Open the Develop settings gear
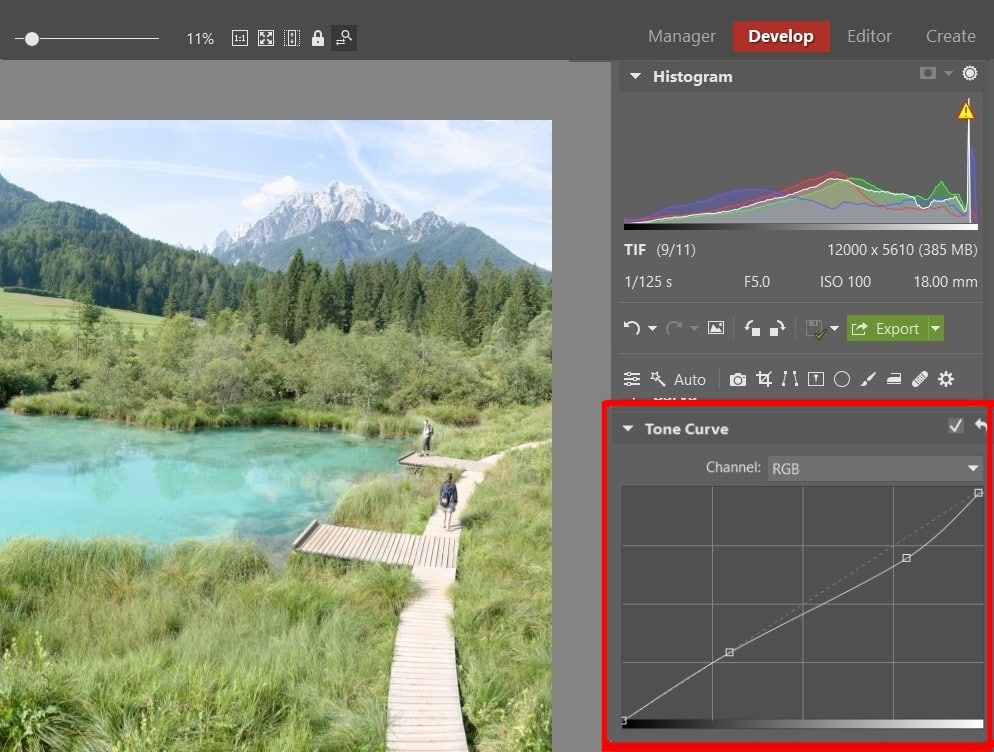Screen dimensions: 994x752 pyautogui.click(x=946, y=379)
